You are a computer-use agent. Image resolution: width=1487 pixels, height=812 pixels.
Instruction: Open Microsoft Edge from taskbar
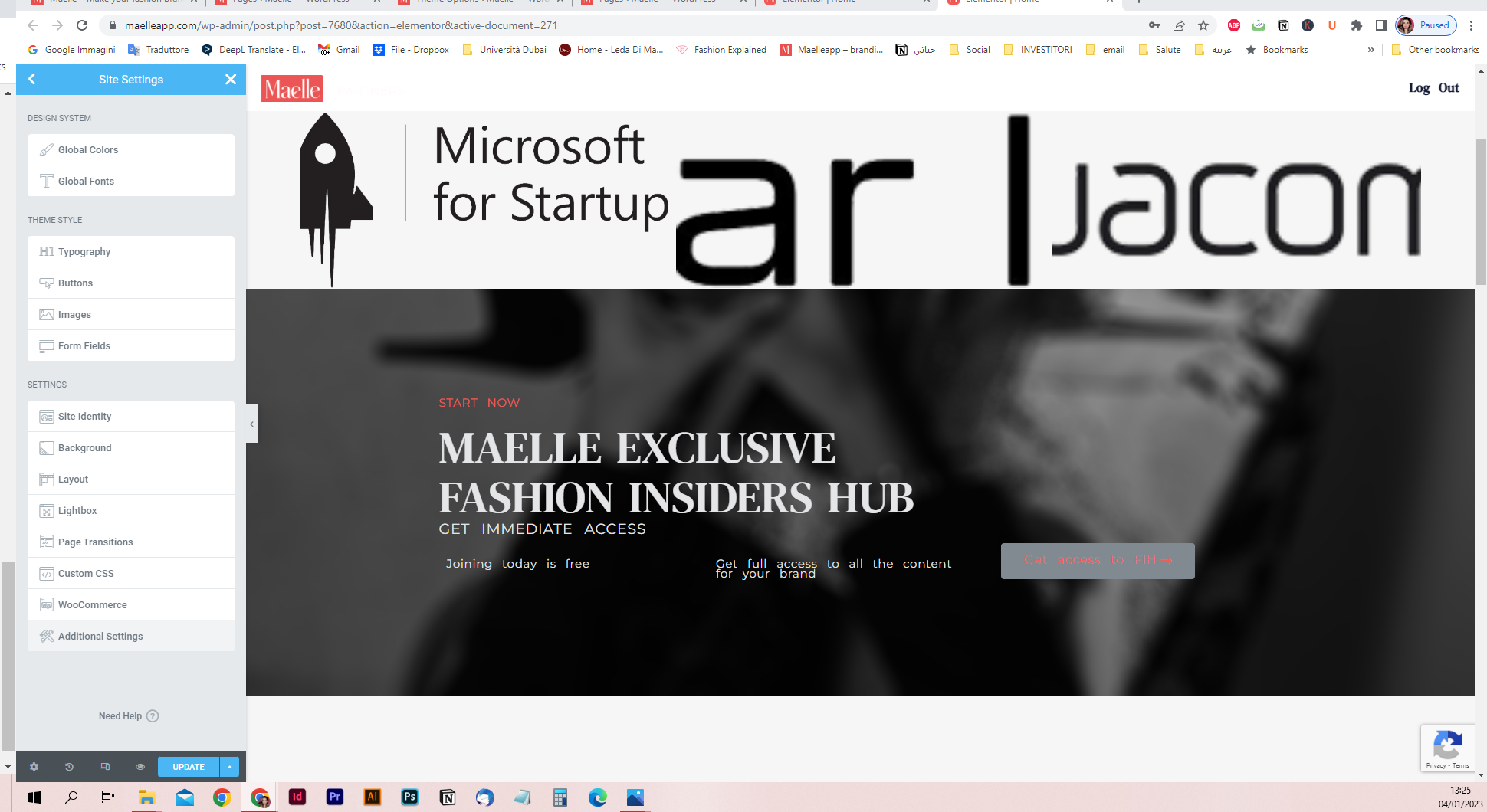click(x=598, y=797)
